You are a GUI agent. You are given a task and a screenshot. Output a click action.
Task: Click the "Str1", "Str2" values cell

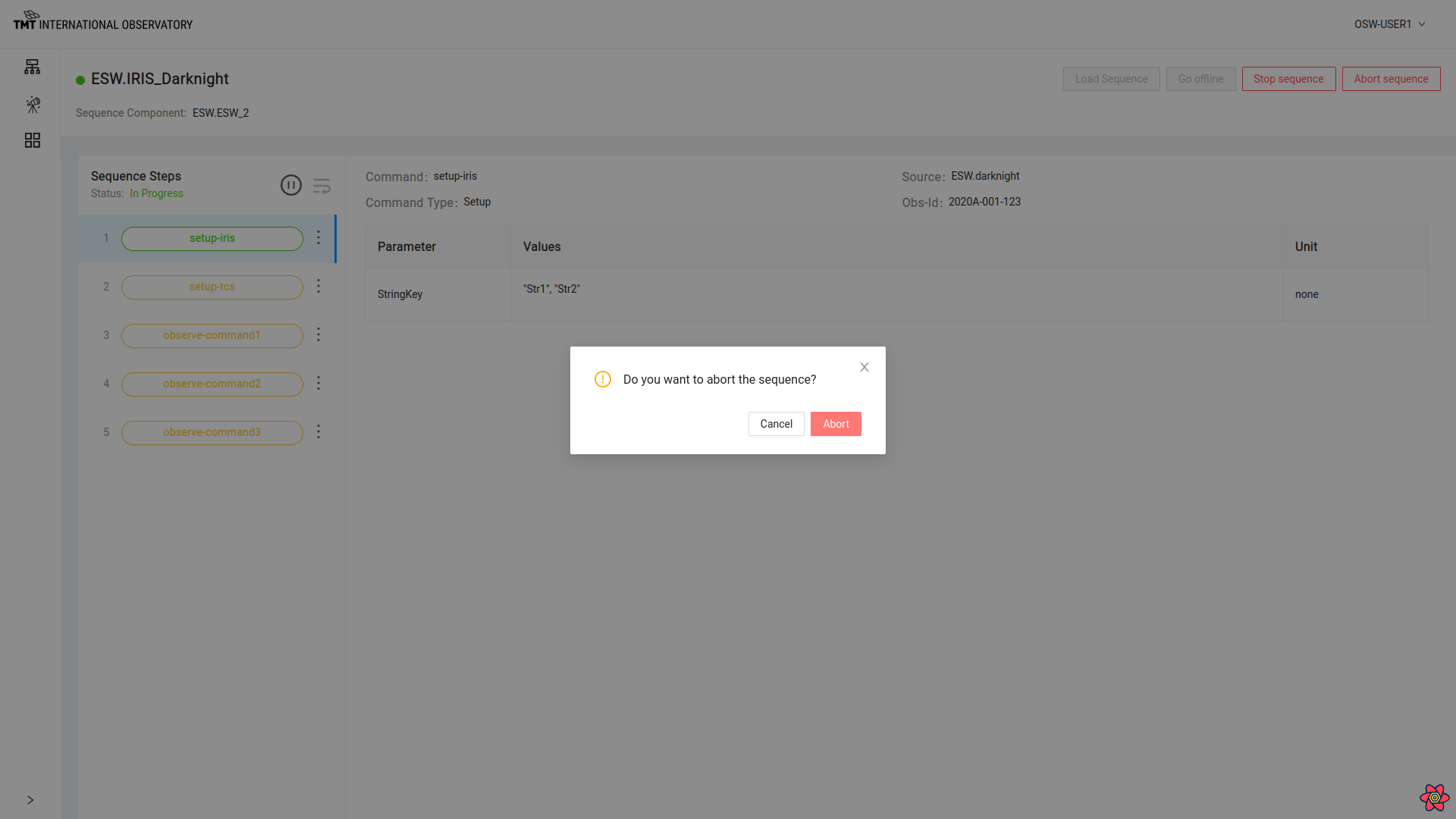pyautogui.click(x=897, y=294)
